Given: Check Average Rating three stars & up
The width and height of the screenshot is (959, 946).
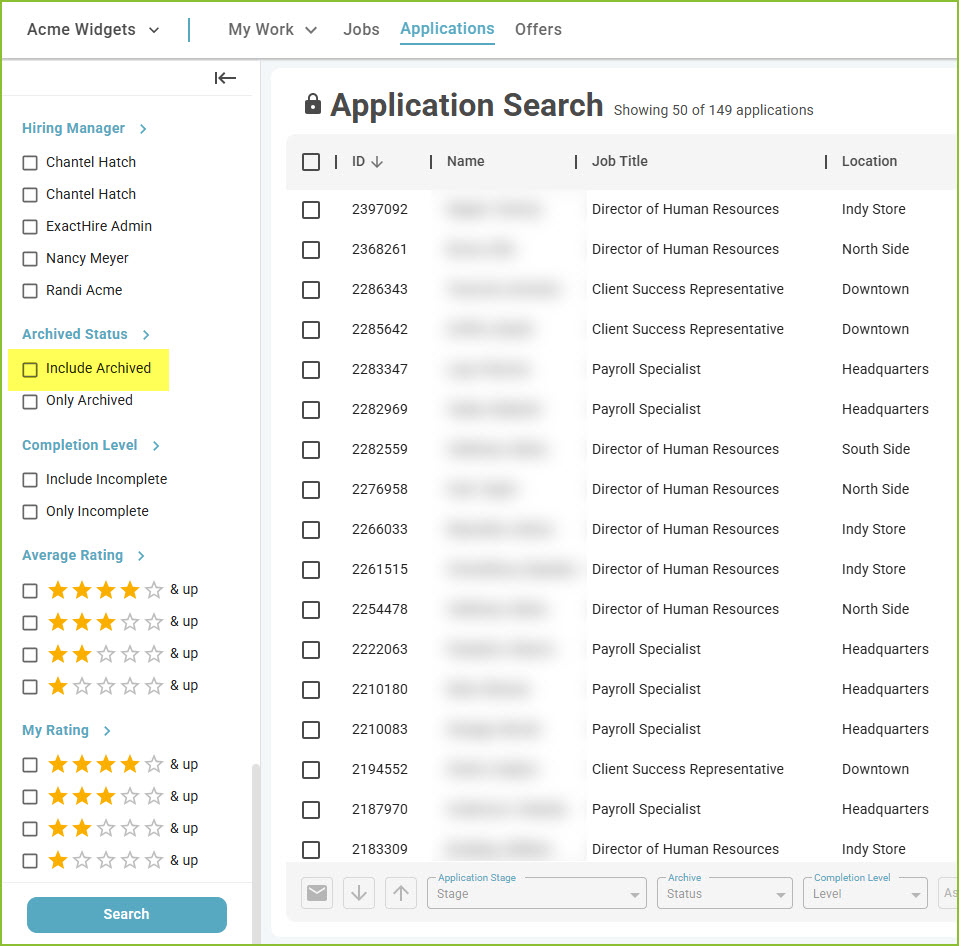Looking at the screenshot, I should (x=30, y=623).
